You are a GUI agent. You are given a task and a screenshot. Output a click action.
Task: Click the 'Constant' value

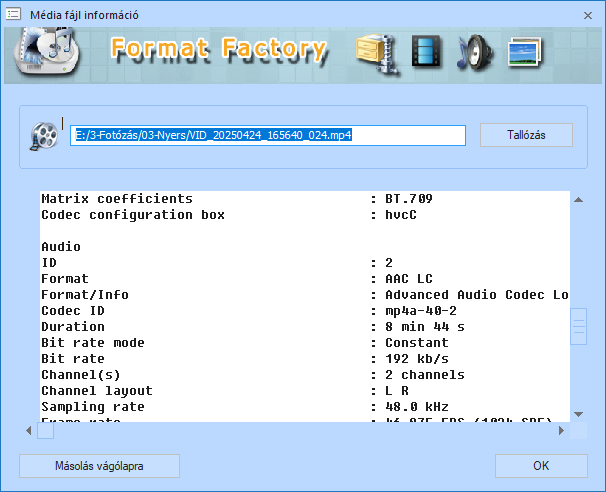tap(417, 342)
